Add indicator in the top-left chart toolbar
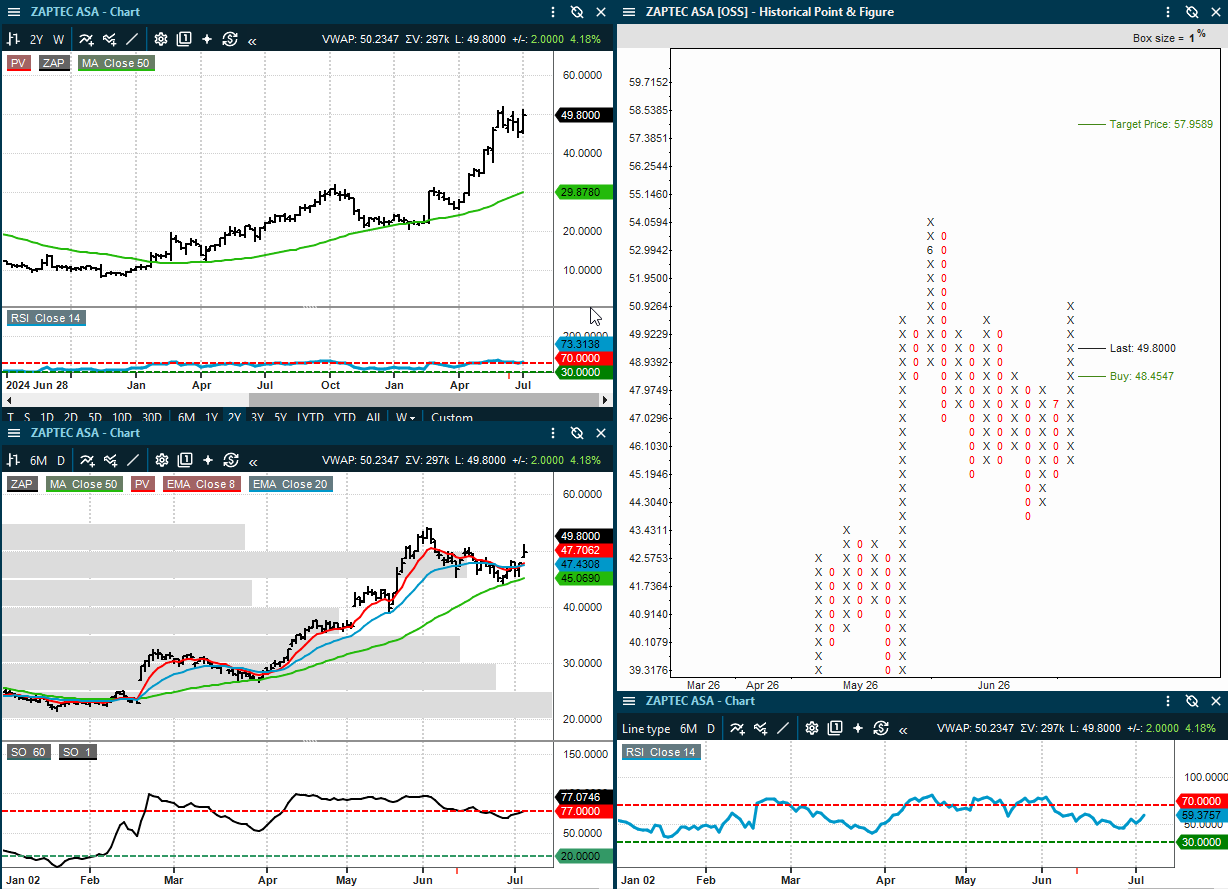This screenshot has height=889, width=1228. click(86, 40)
